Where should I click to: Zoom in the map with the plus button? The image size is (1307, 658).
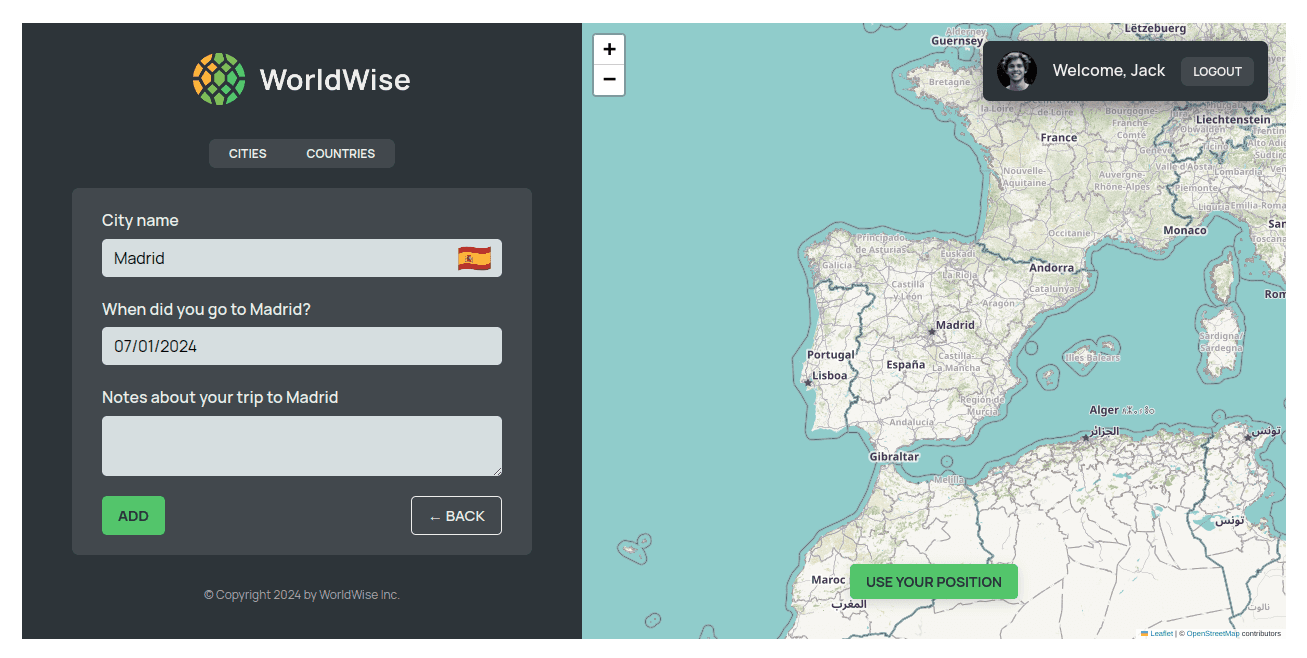(609, 49)
